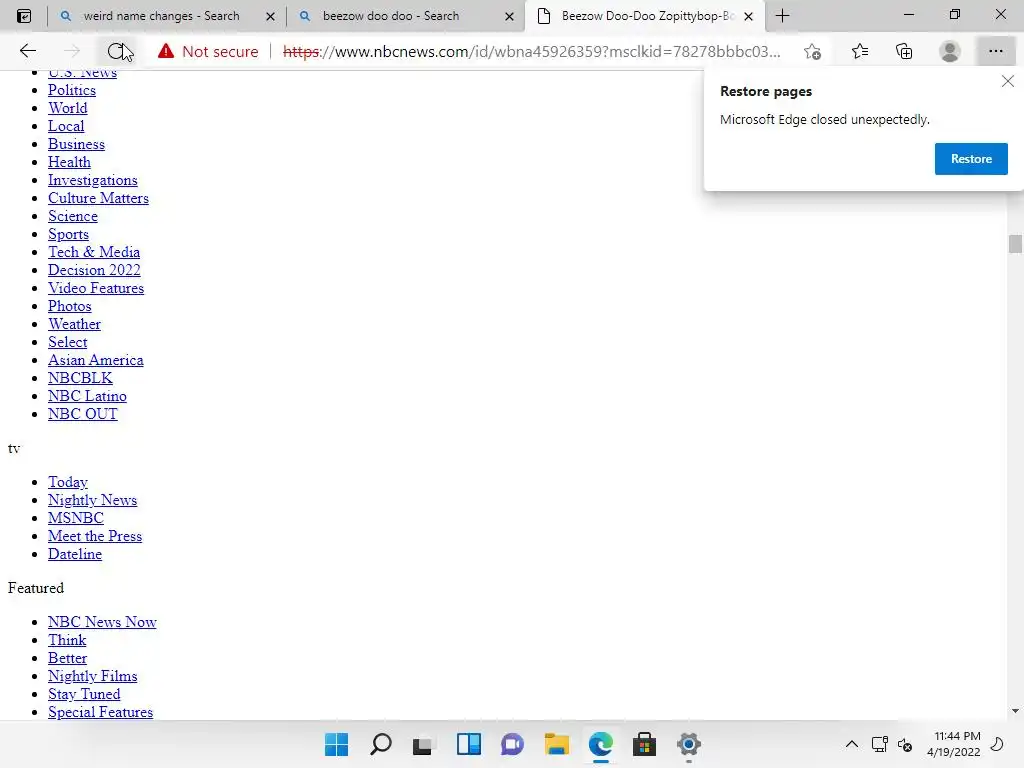This screenshot has width=1024, height=768.
Task: Open the Decision 2022 link
Action: 94,270
